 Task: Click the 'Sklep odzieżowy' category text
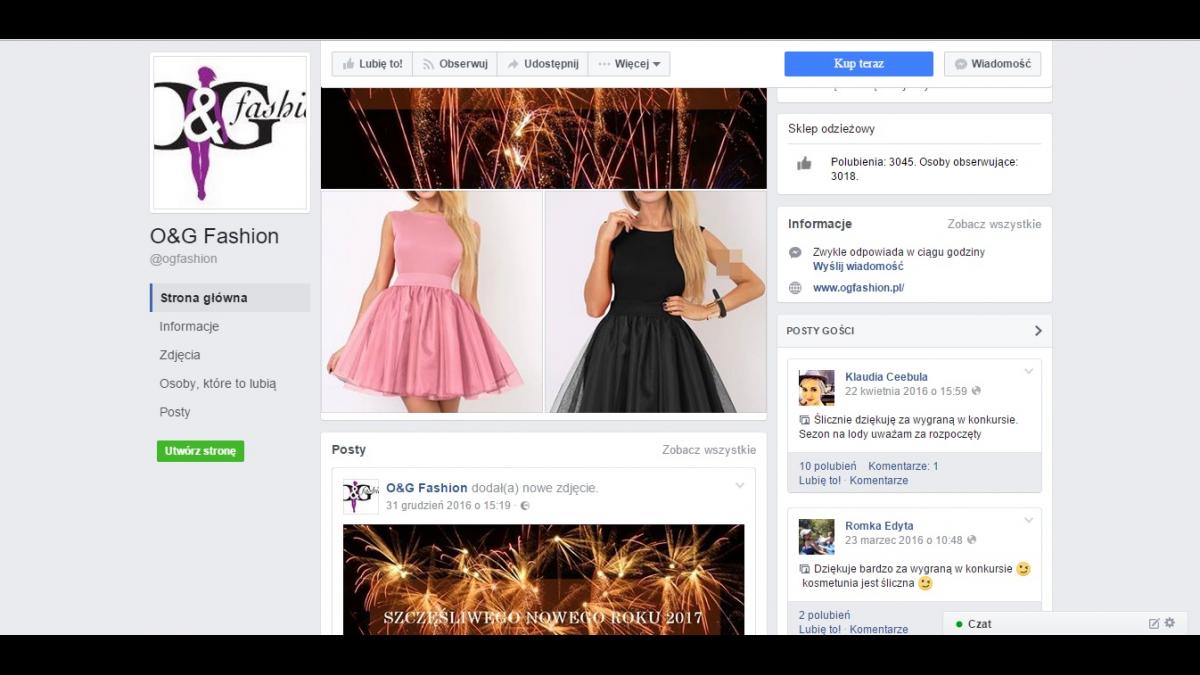[832, 129]
